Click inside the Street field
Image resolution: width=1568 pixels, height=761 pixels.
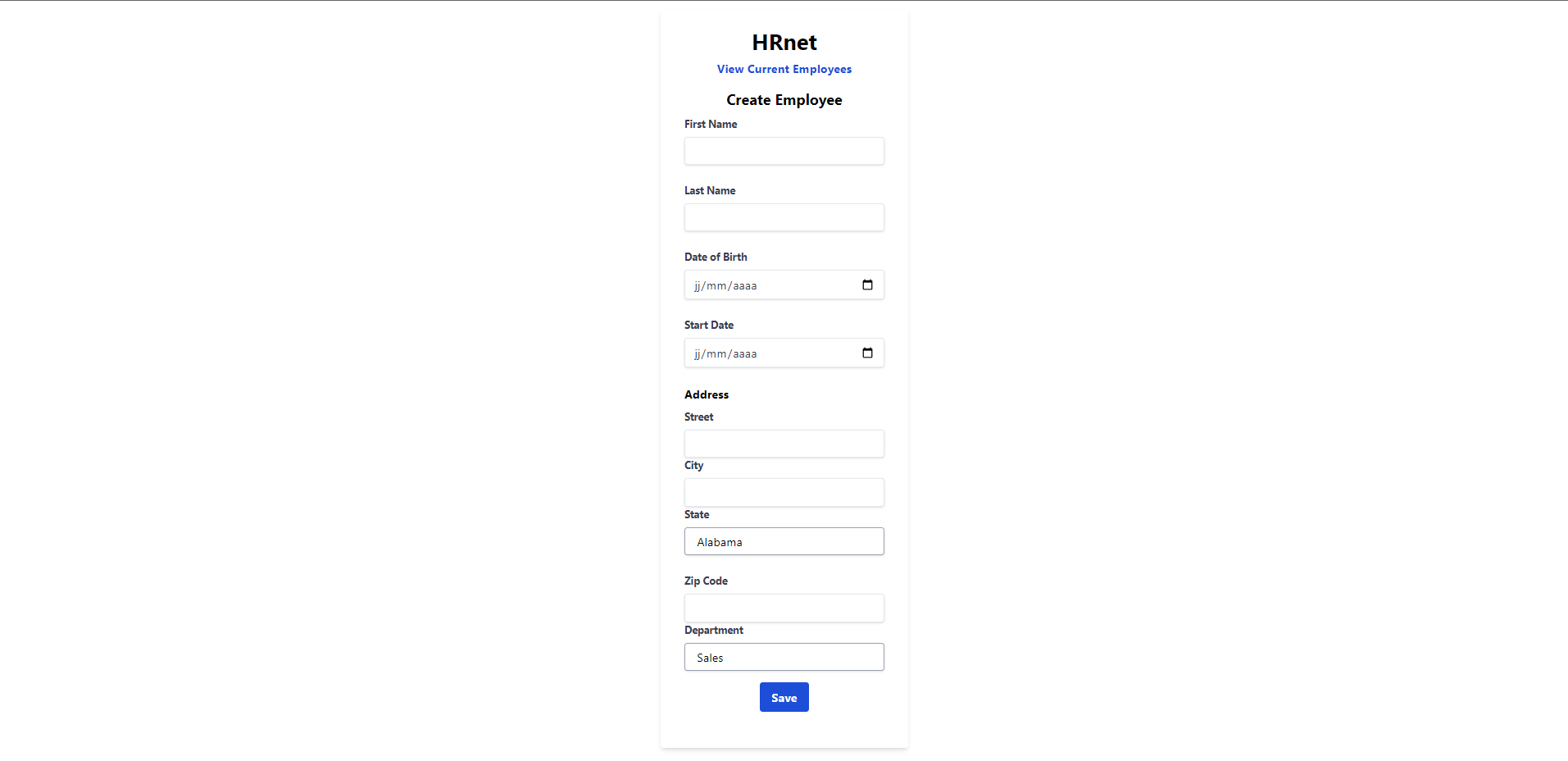[x=784, y=444]
